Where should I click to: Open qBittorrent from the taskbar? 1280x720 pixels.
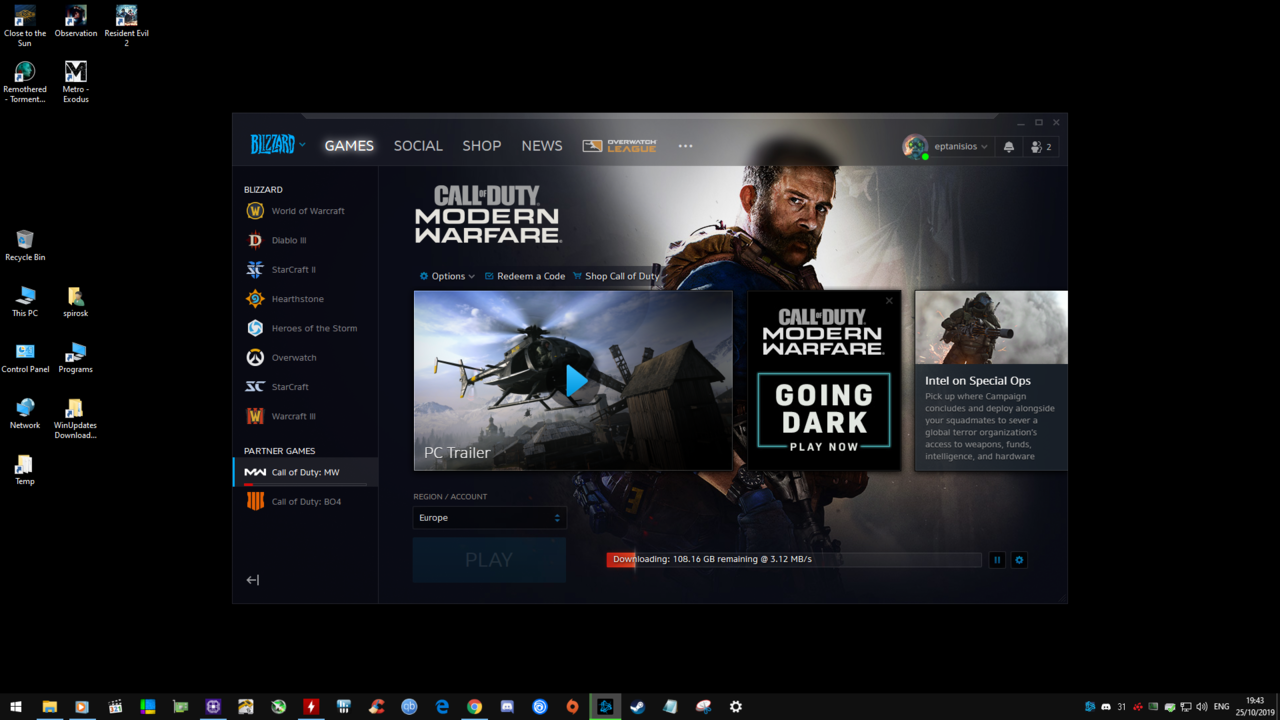coord(409,706)
